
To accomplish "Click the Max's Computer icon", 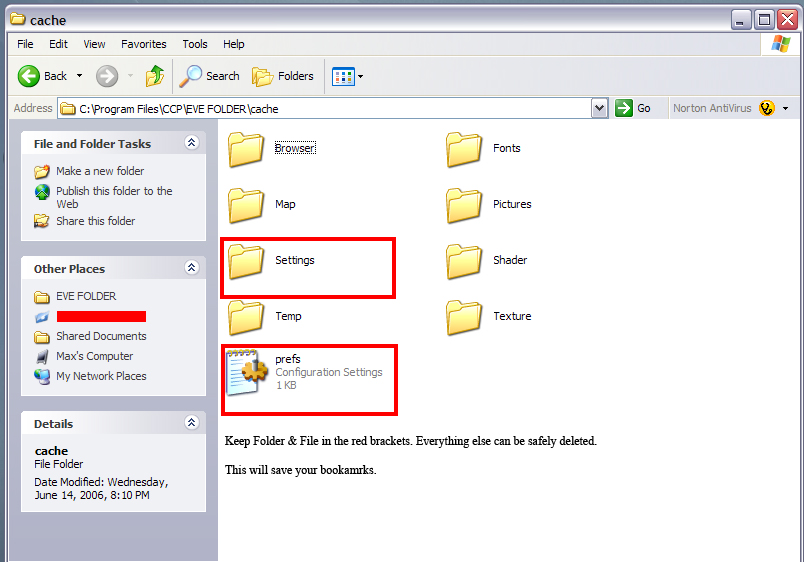I will [x=42, y=356].
